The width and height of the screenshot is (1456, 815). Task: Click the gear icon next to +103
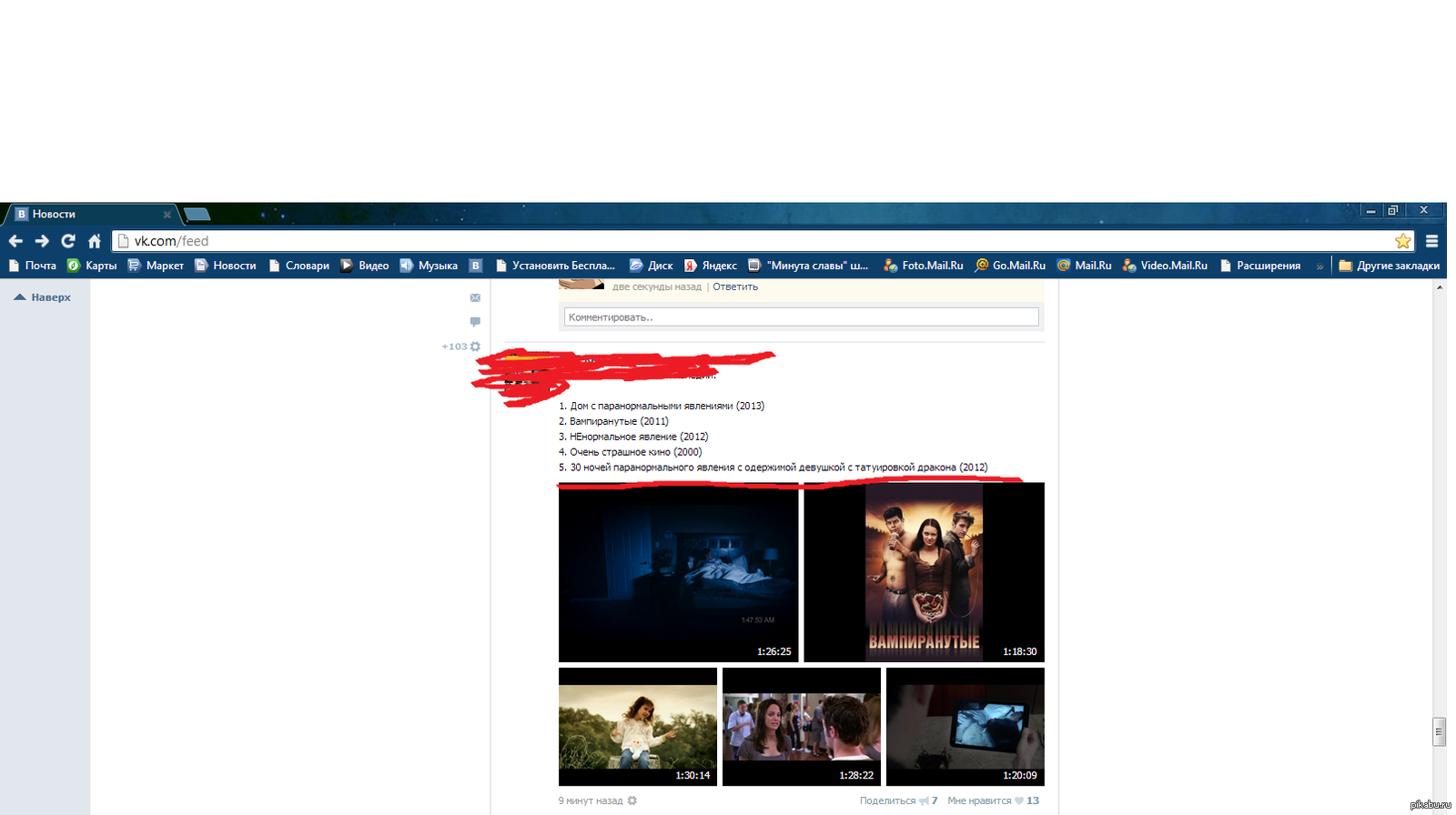[x=475, y=347]
